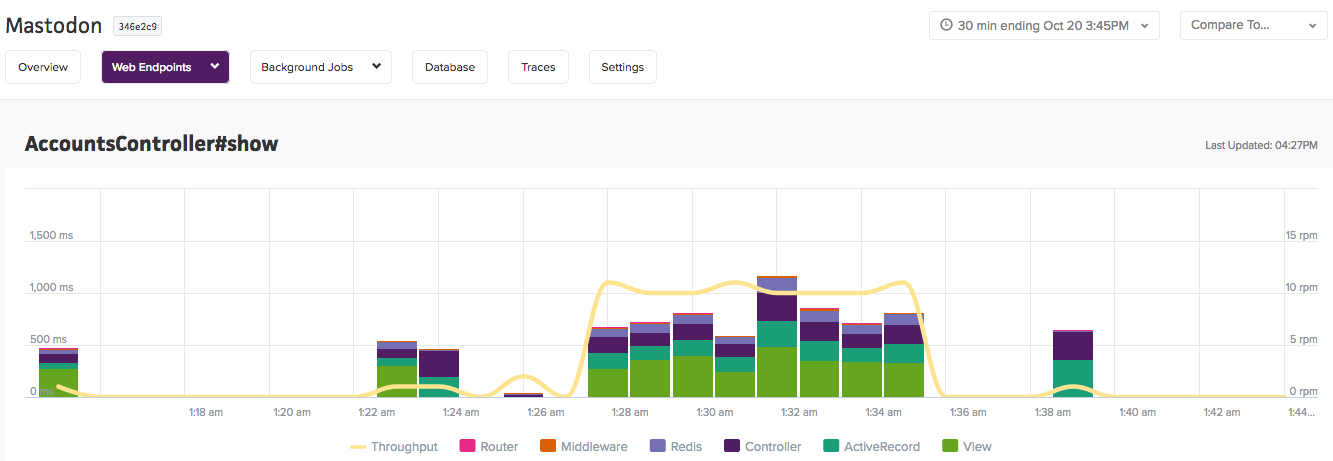1333x461 pixels.
Task: Toggle the Throughput legend line marker
Action: coord(358,447)
